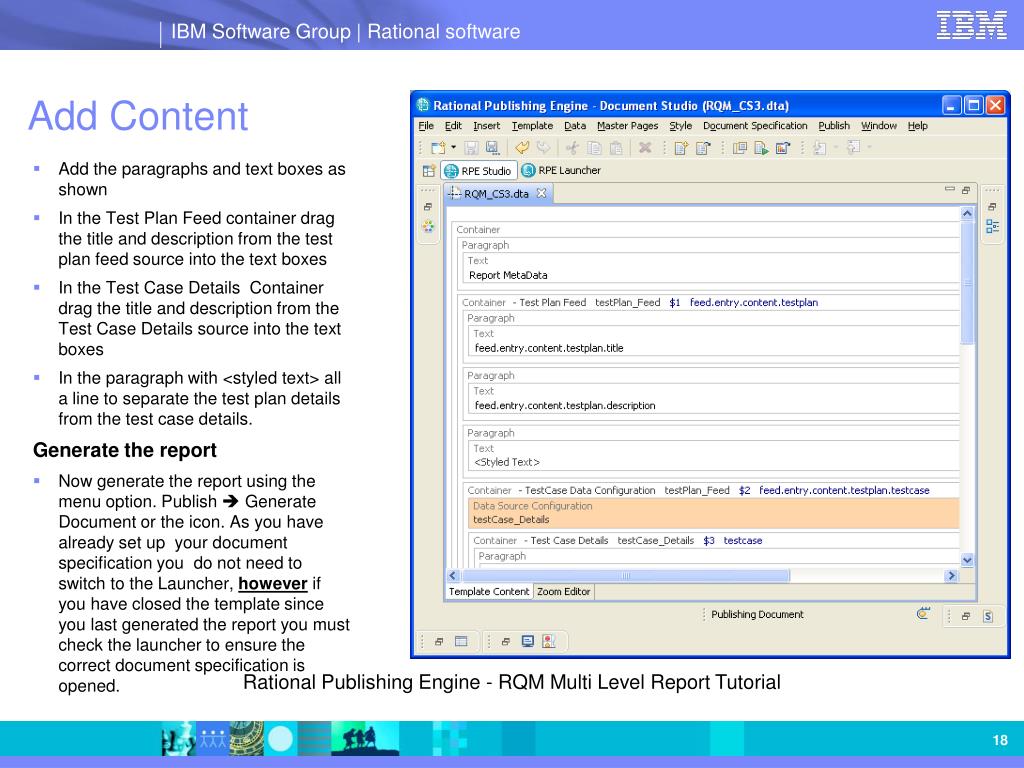
Task: Click the Paste clipboard icon
Action: point(615,148)
